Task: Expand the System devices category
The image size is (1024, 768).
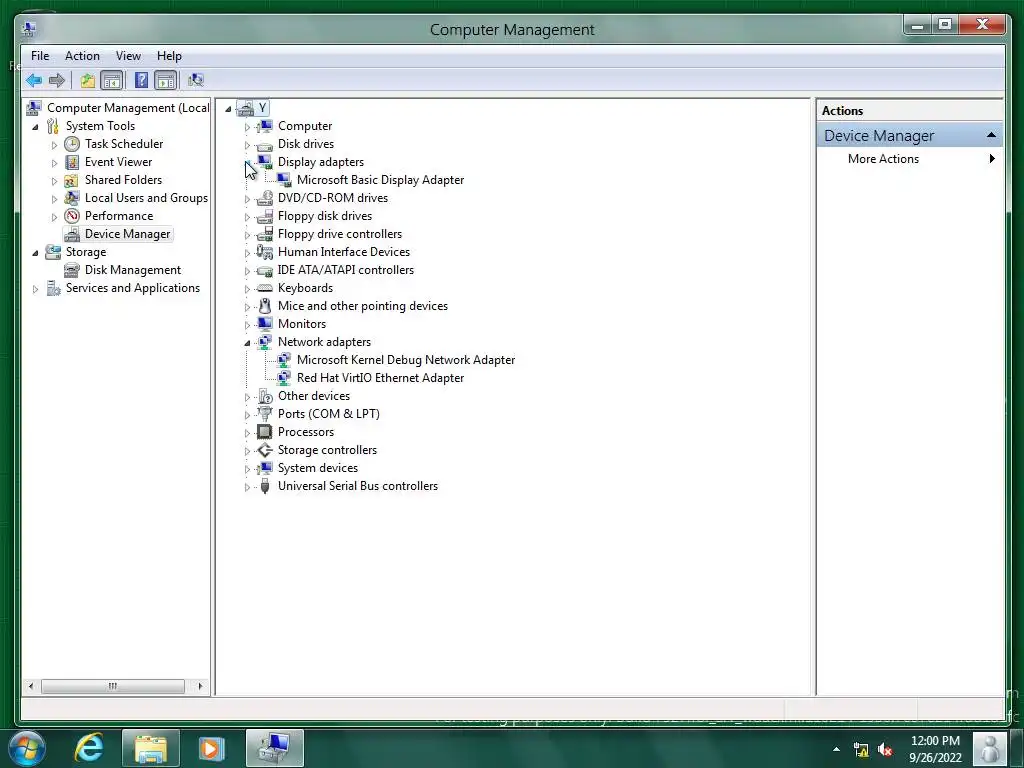Action: 247,468
